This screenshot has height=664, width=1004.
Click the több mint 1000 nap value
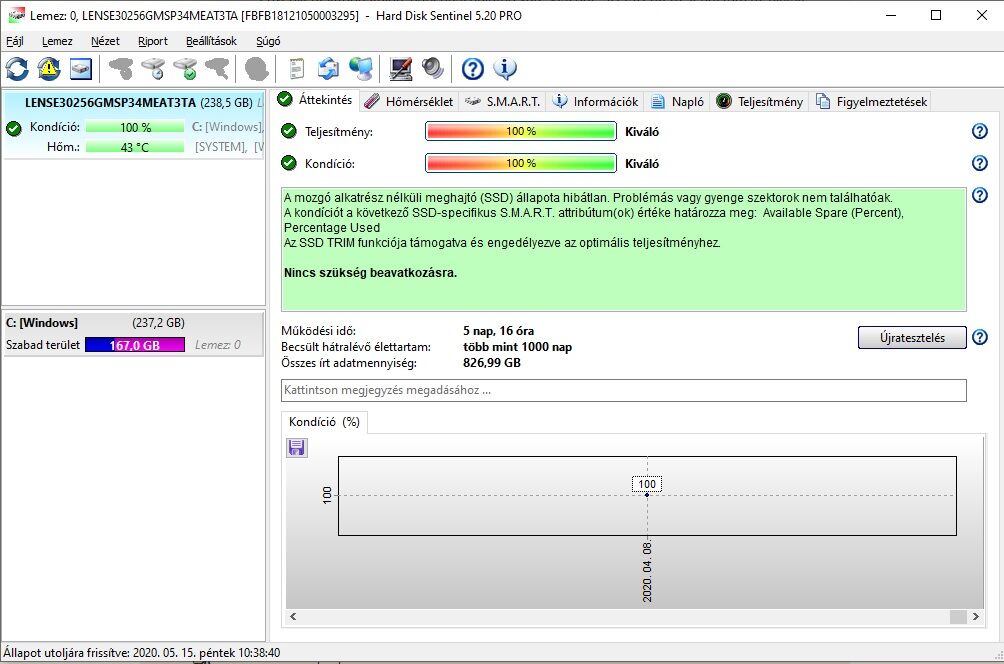[x=517, y=347]
